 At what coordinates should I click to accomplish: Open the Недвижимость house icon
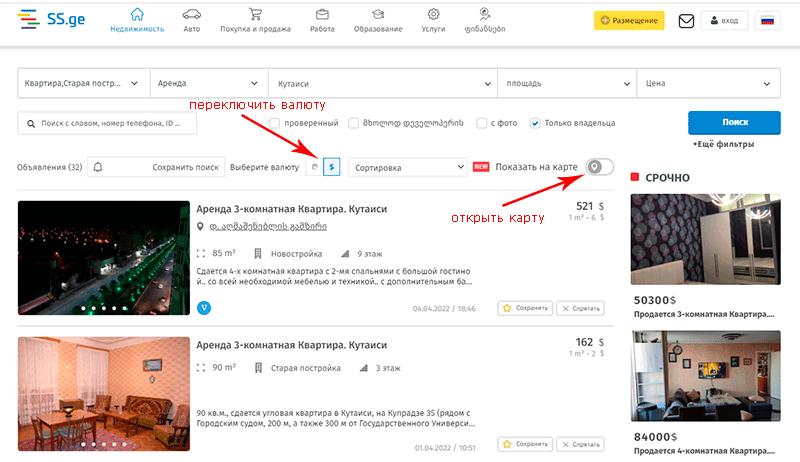tap(137, 14)
